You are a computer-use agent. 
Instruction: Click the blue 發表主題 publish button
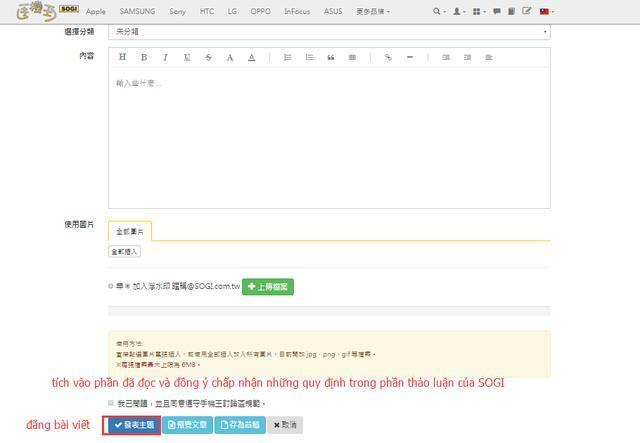tap(132, 425)
